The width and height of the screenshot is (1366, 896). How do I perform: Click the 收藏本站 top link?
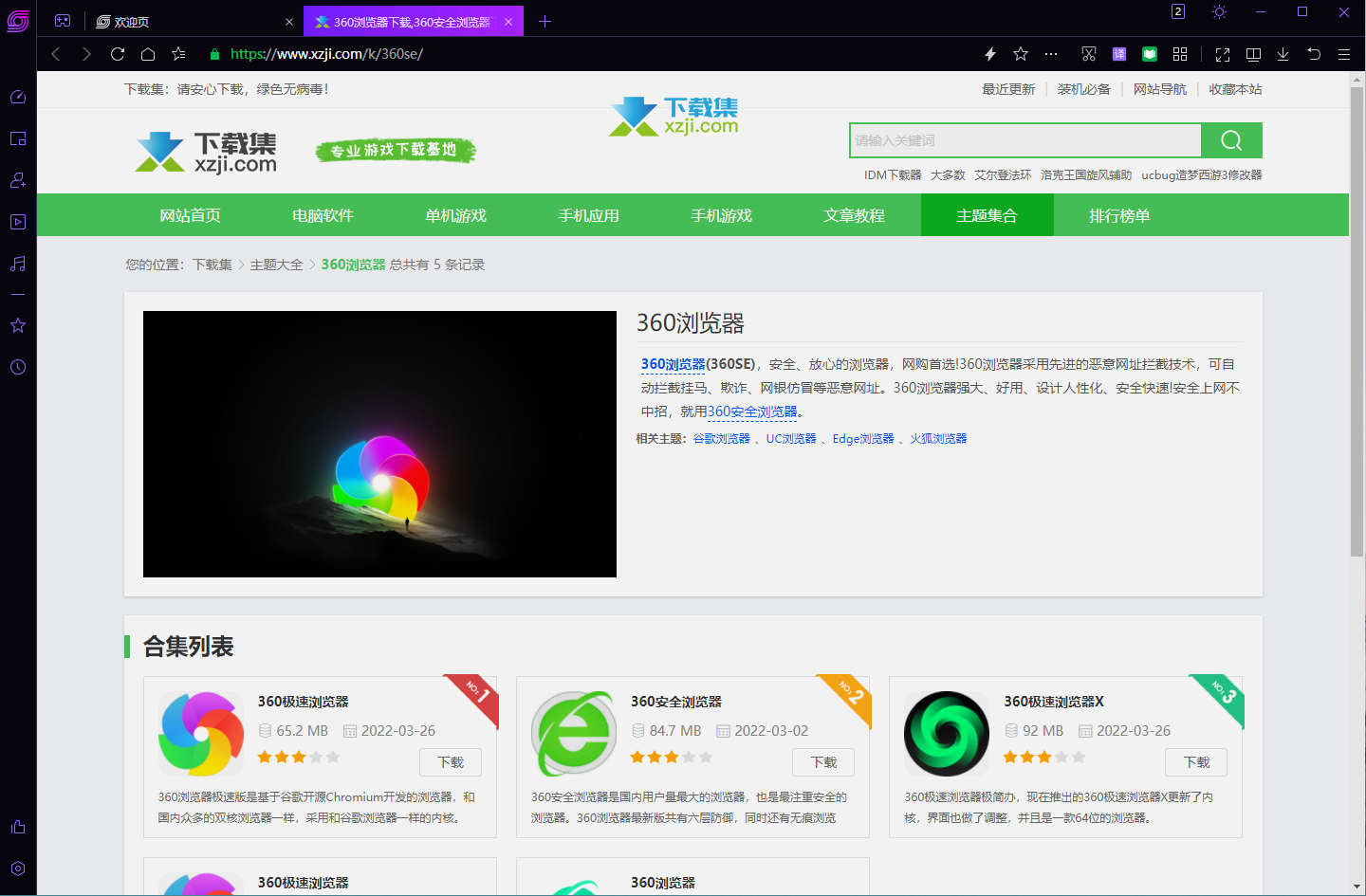click(x=1235, y=89)
